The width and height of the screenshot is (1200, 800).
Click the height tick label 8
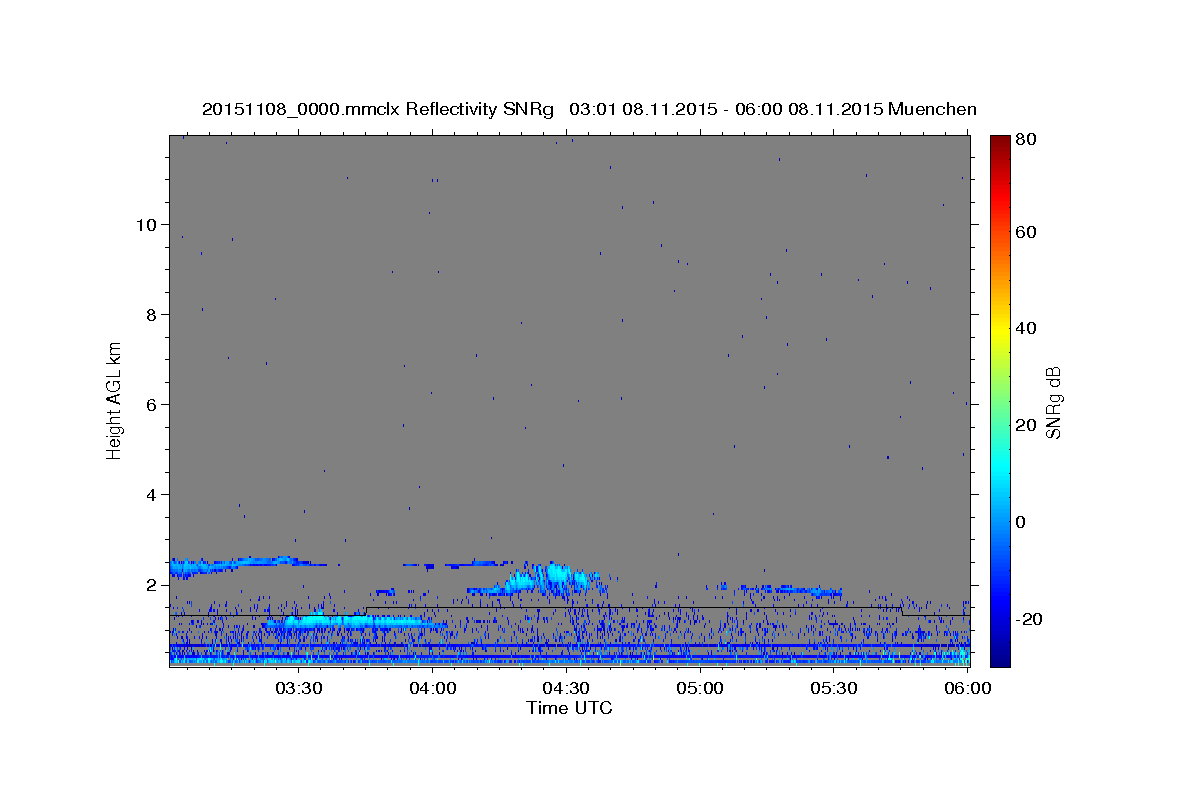click(151, 314)
